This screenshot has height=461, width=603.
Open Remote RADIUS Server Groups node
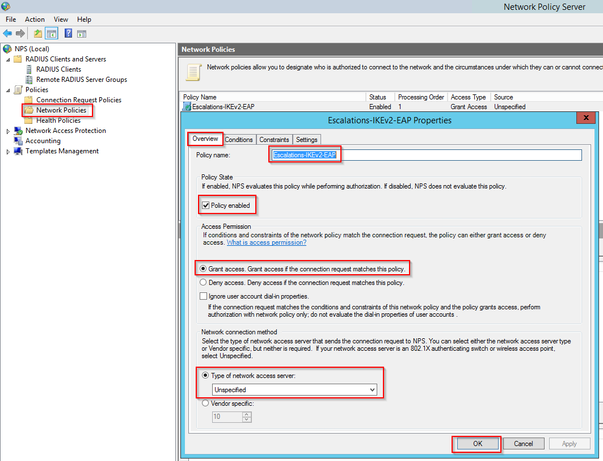pos(82,80)
